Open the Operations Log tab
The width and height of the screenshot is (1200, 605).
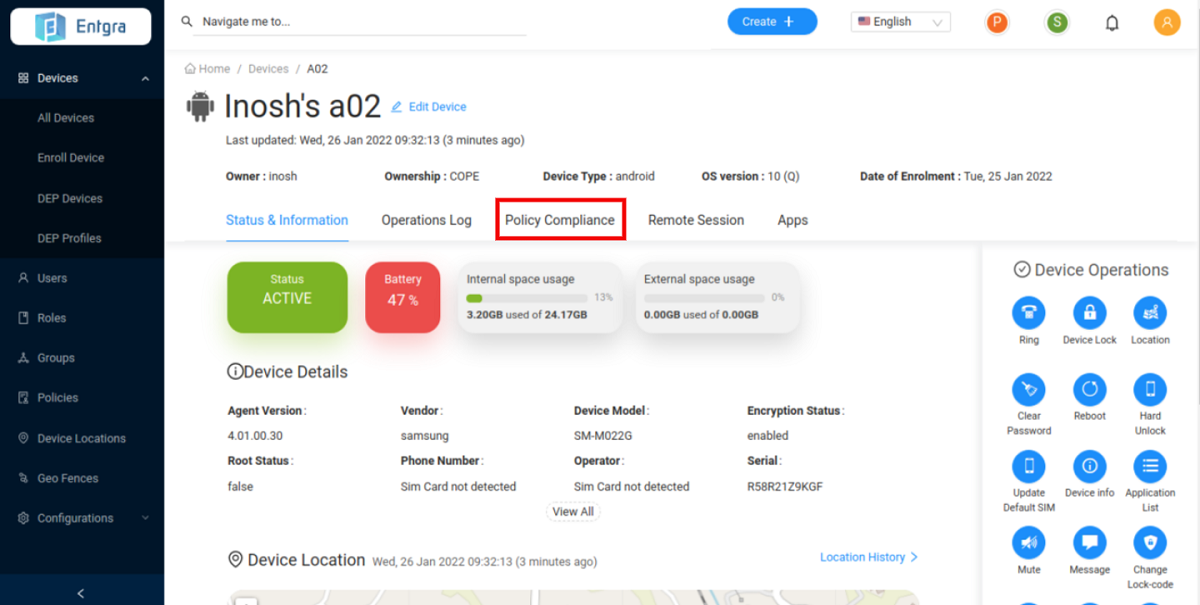pos(426,220)
